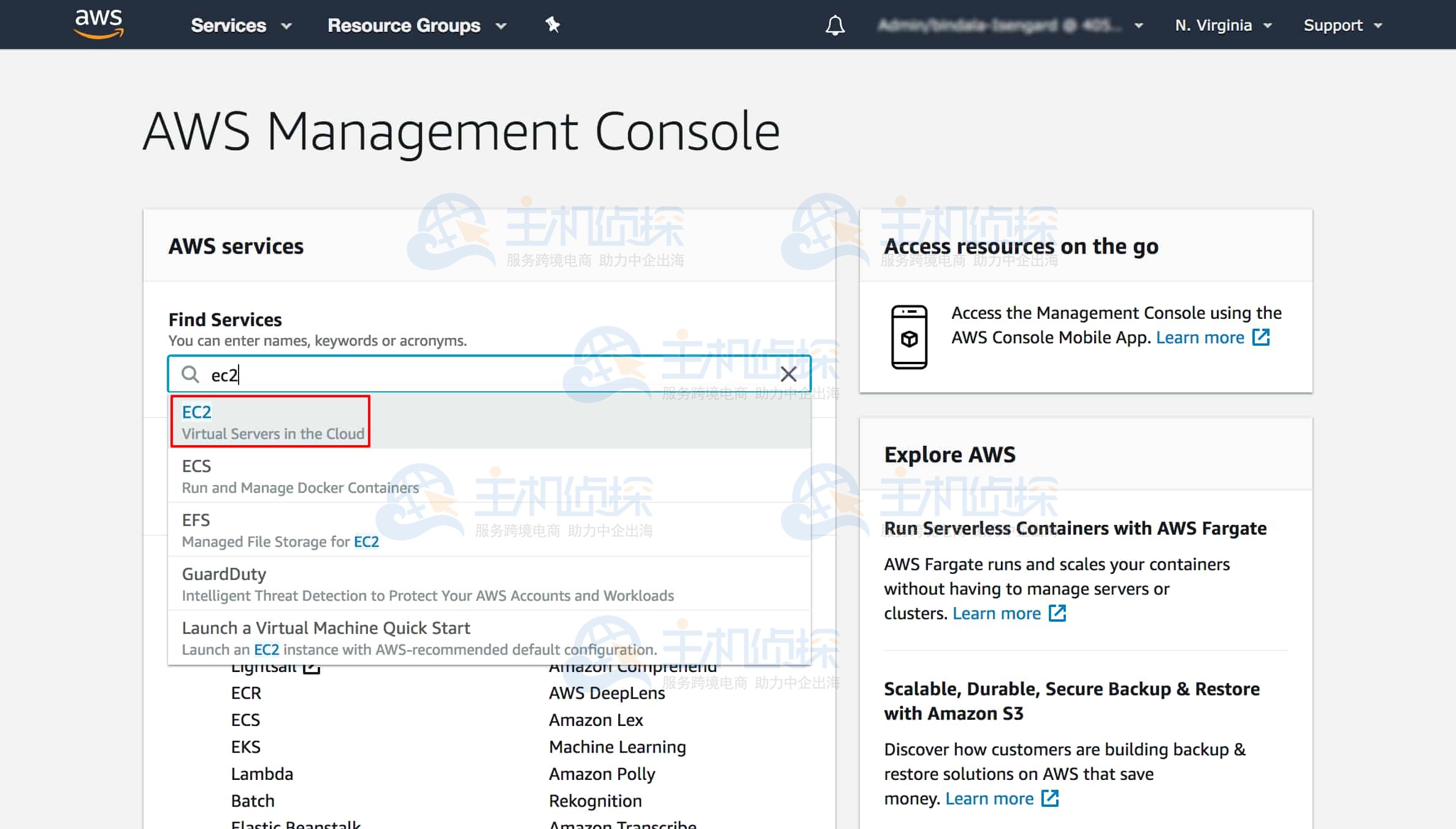This screenshot has height=829, width=1456.
Task: Click the AWS home logo
Action: pyautogui.click(x=98, y=24)
